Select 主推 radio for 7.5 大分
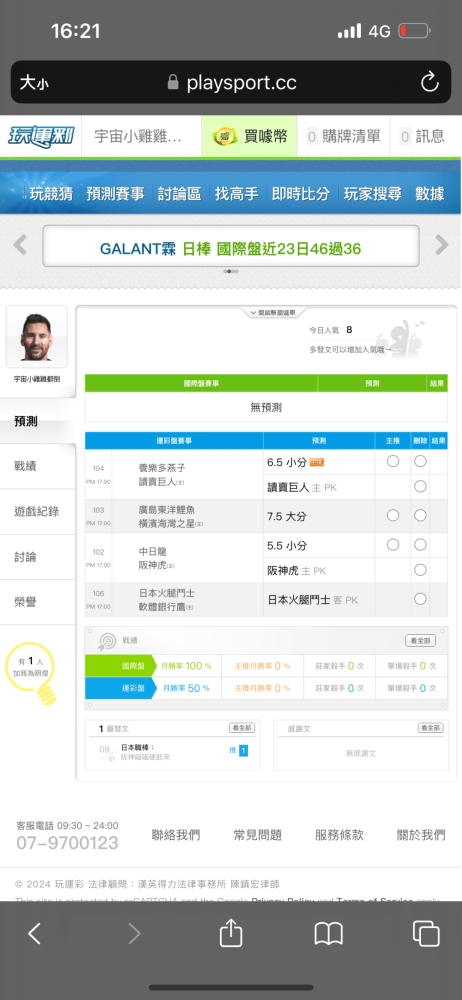 click(393, 515)
